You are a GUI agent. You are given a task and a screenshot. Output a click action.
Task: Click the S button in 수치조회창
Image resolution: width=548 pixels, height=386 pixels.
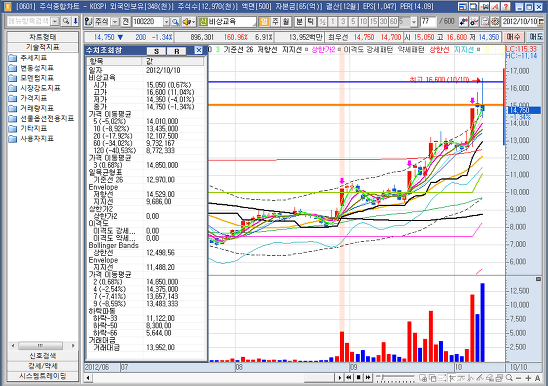(x=156, y=51)
